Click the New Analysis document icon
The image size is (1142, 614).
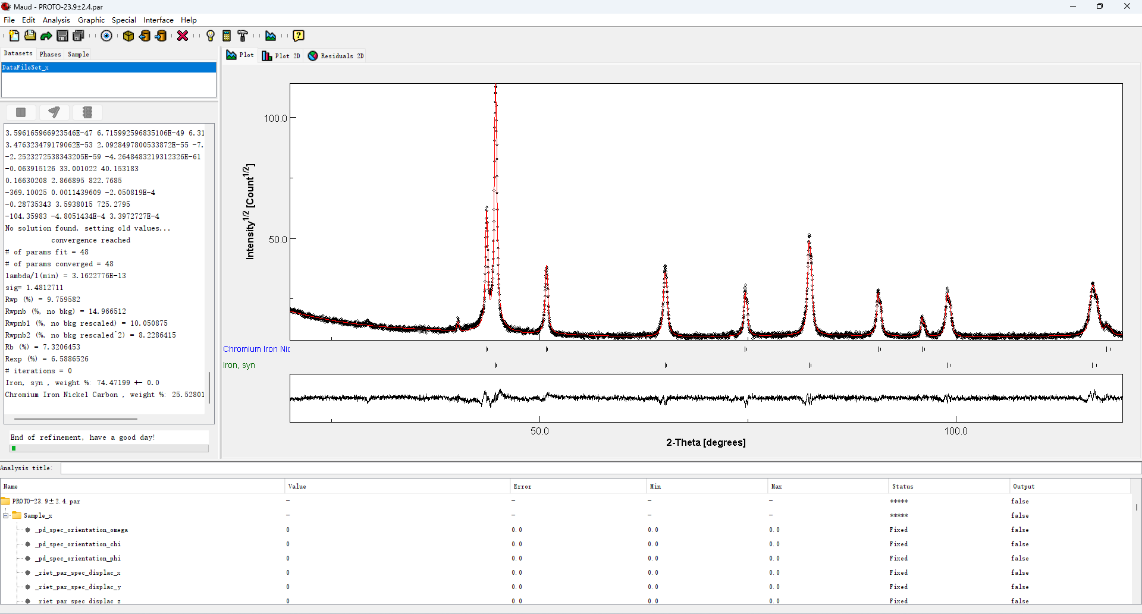click(x=13, y=36)
